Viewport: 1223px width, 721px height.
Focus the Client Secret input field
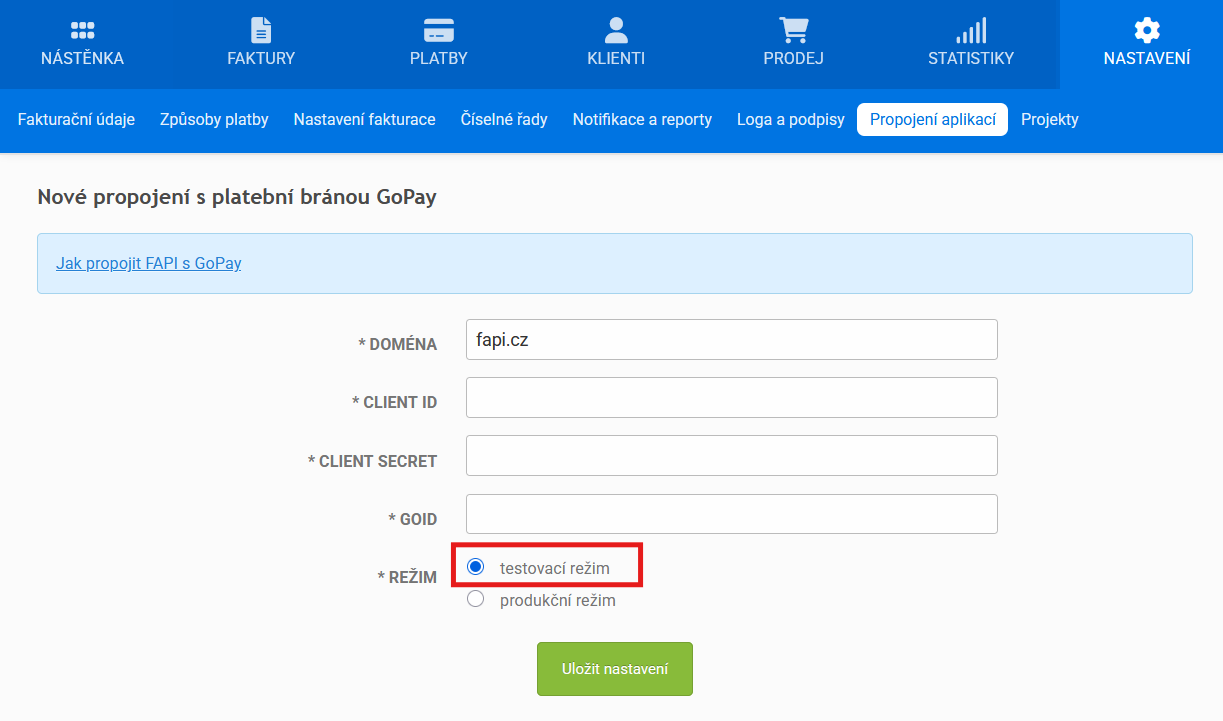click(732, 455)
